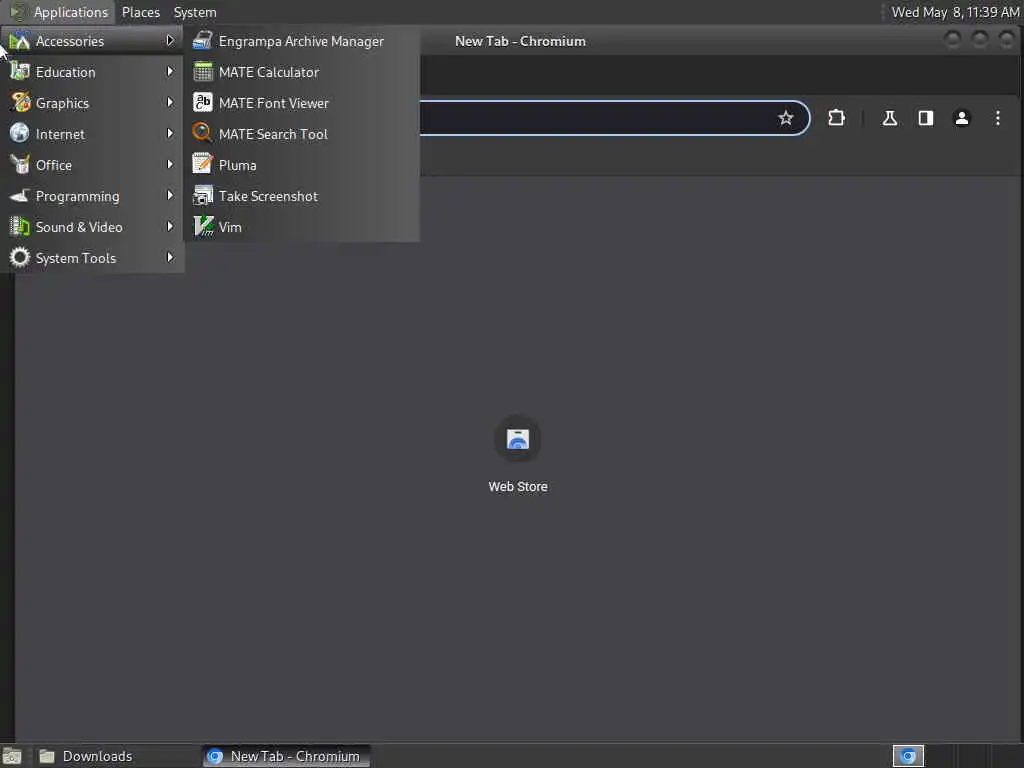The width and height of the screenshot is (1024, 768).
Task: Click the Internet globe icon
Action: tap(20, 133)
